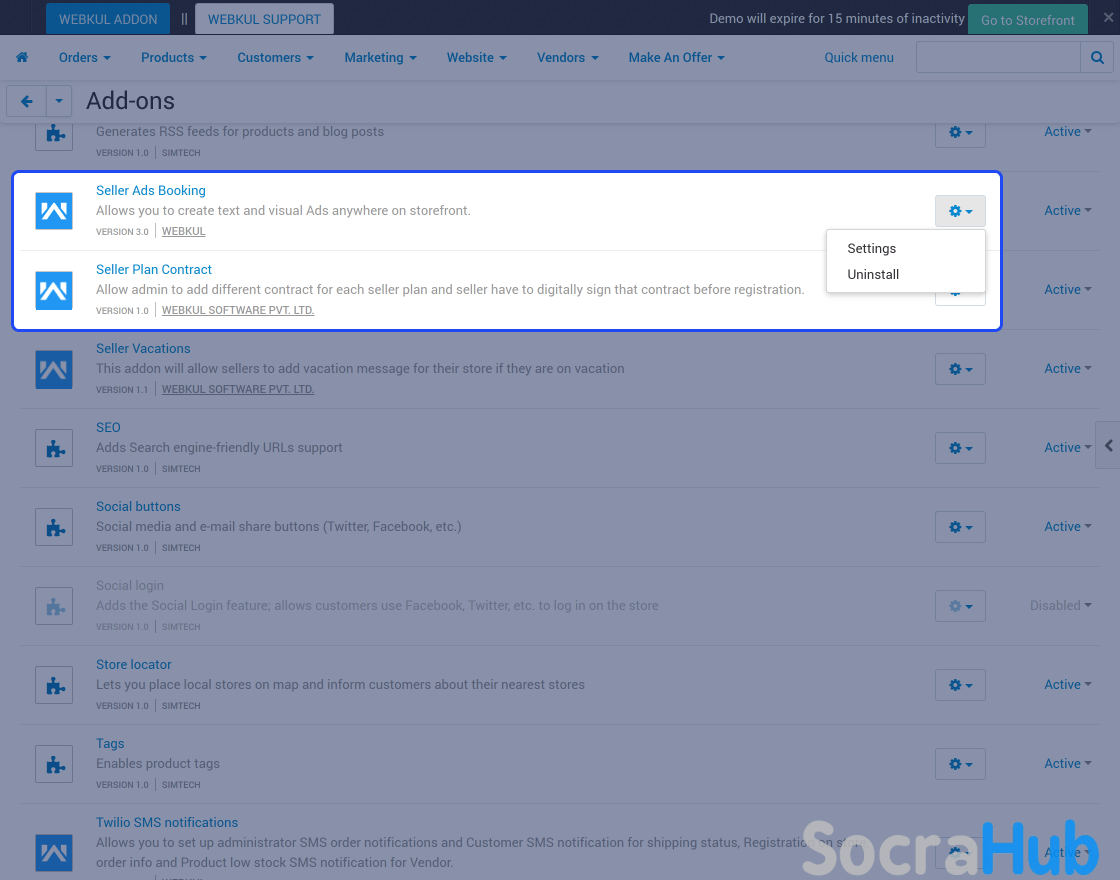This screenshot has height=880, width=1120.
Task: Open the Vendors menu
Action: click(568, 57)
